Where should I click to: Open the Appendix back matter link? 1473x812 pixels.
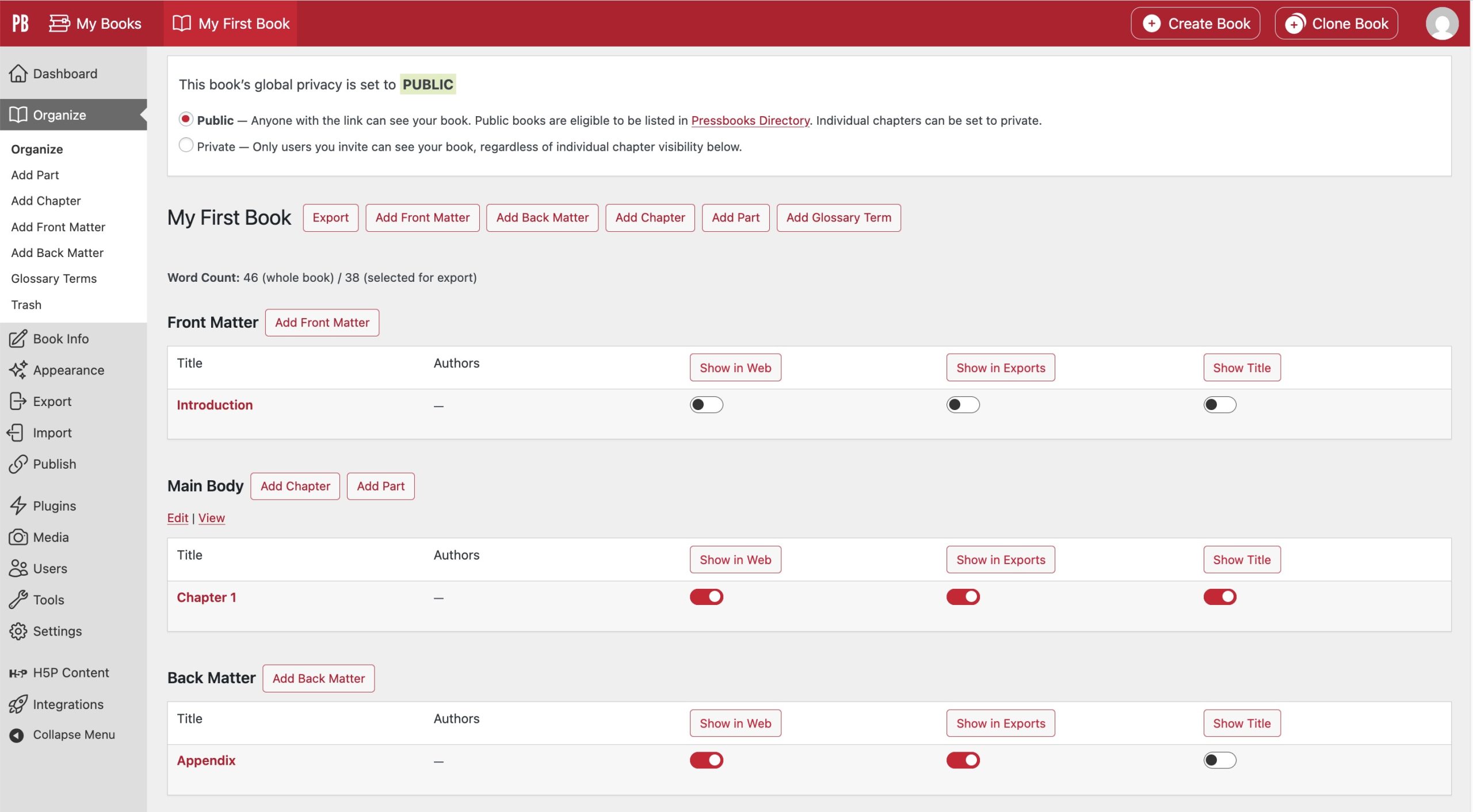click(206, 760)
